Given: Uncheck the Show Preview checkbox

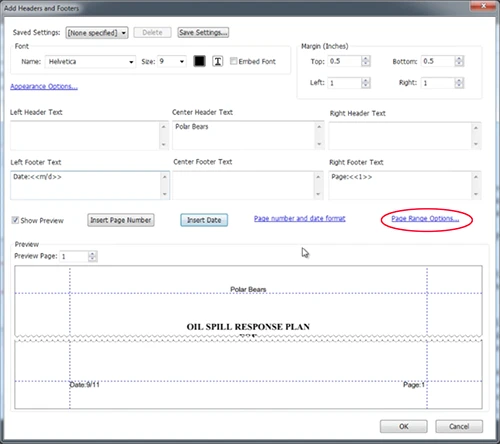Looking at the screenshot, I should point(15,220).
